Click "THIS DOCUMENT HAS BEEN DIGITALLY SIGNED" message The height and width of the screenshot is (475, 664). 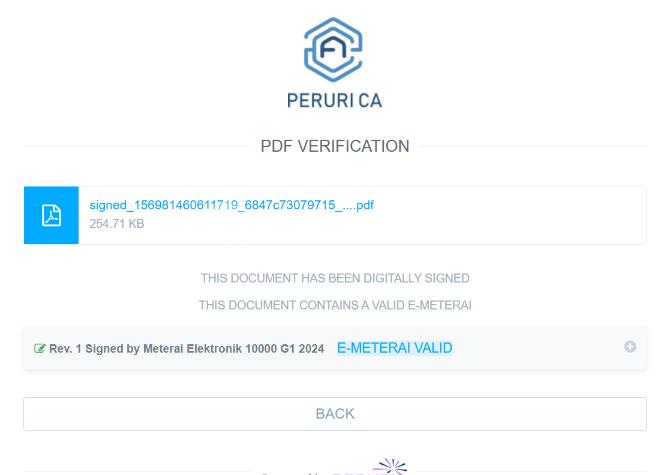tap(334, 278)
